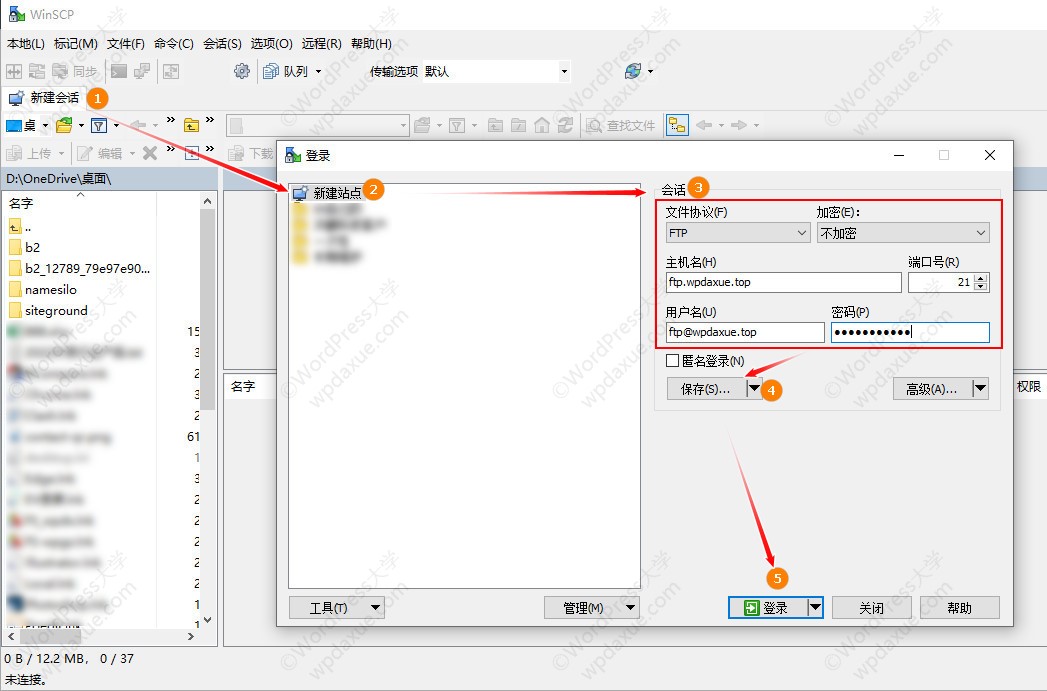Expand the 高级 button dropdown arrow
The image size is (1047, 691).
click(x=980, y=388)
